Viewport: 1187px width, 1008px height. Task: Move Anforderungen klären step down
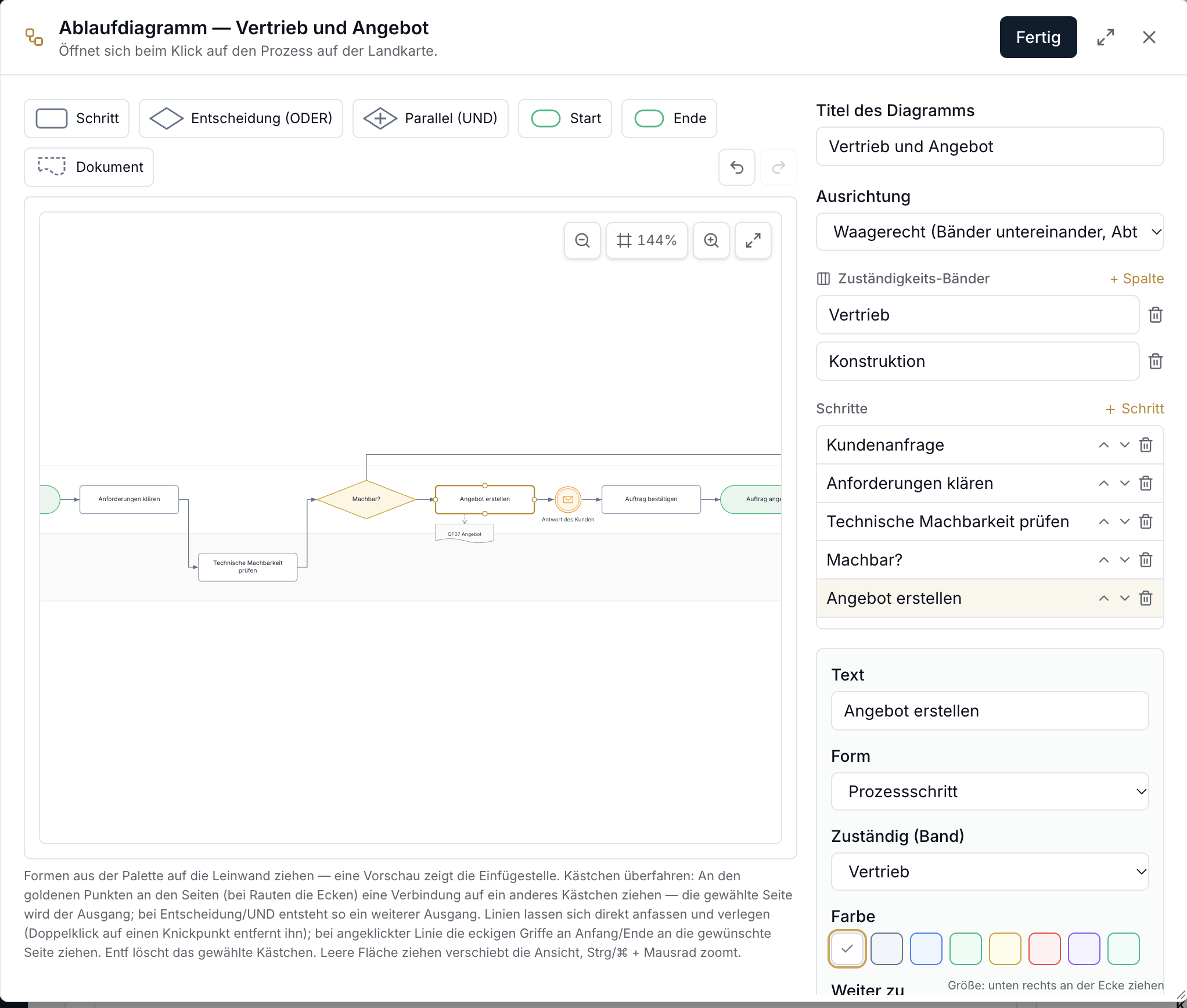click(1124, 483)
